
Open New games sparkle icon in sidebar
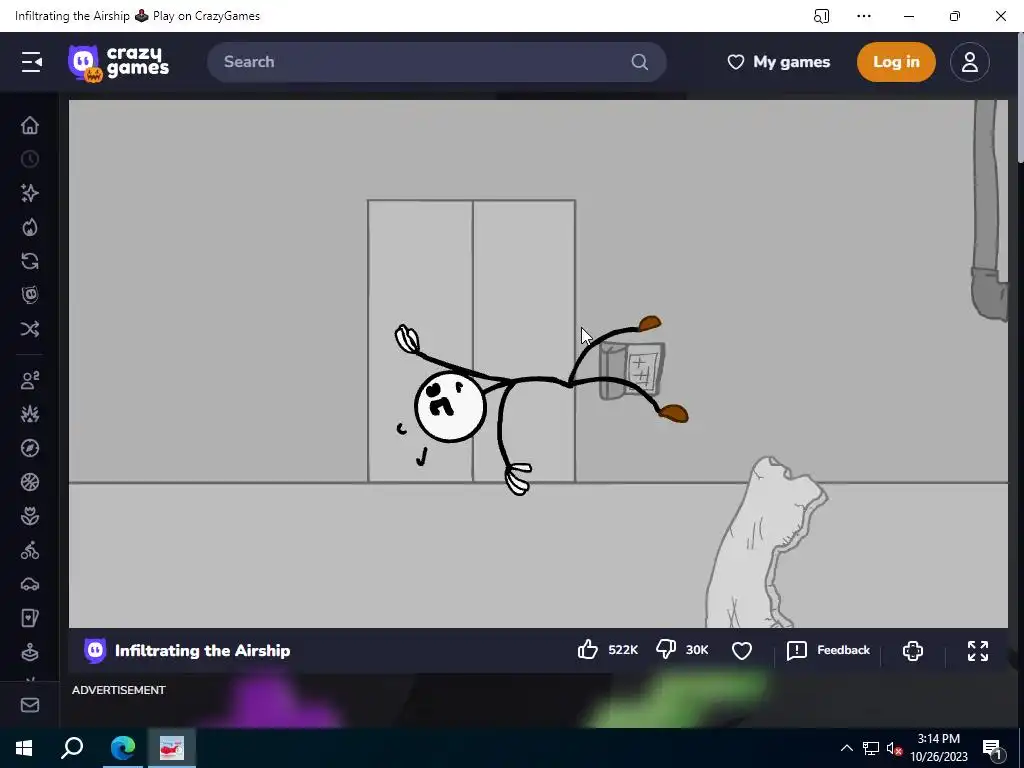tap(29, 193)
